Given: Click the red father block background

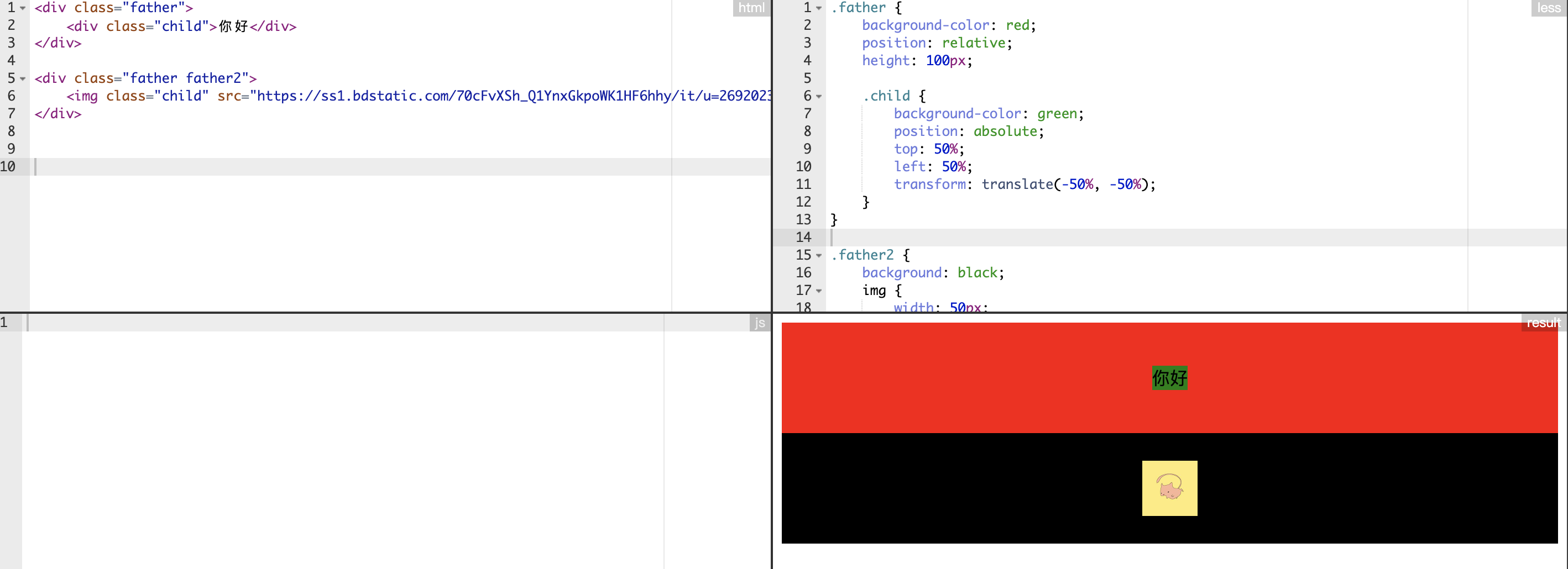Looking at the screenshot, I should (x=974, y=377).
